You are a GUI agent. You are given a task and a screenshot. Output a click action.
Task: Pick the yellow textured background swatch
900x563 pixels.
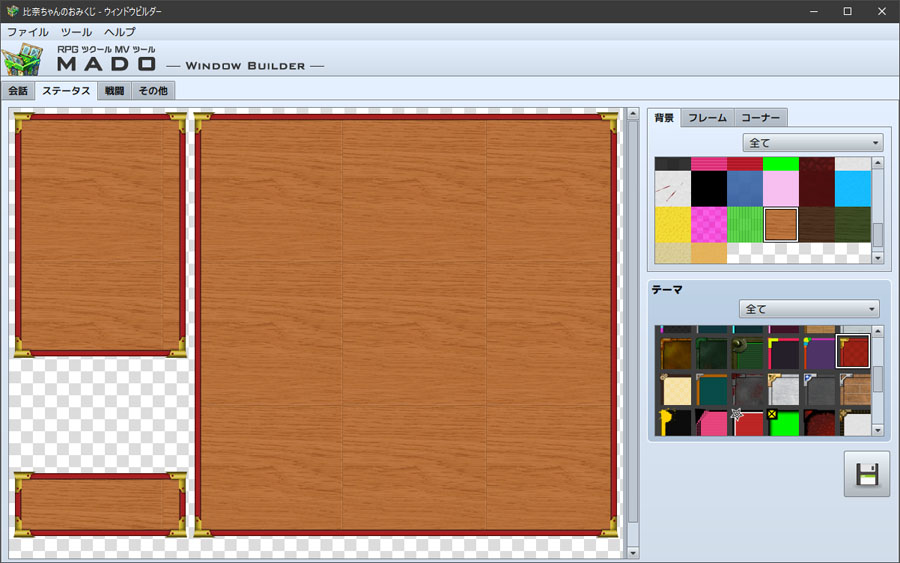pos(673,224)
